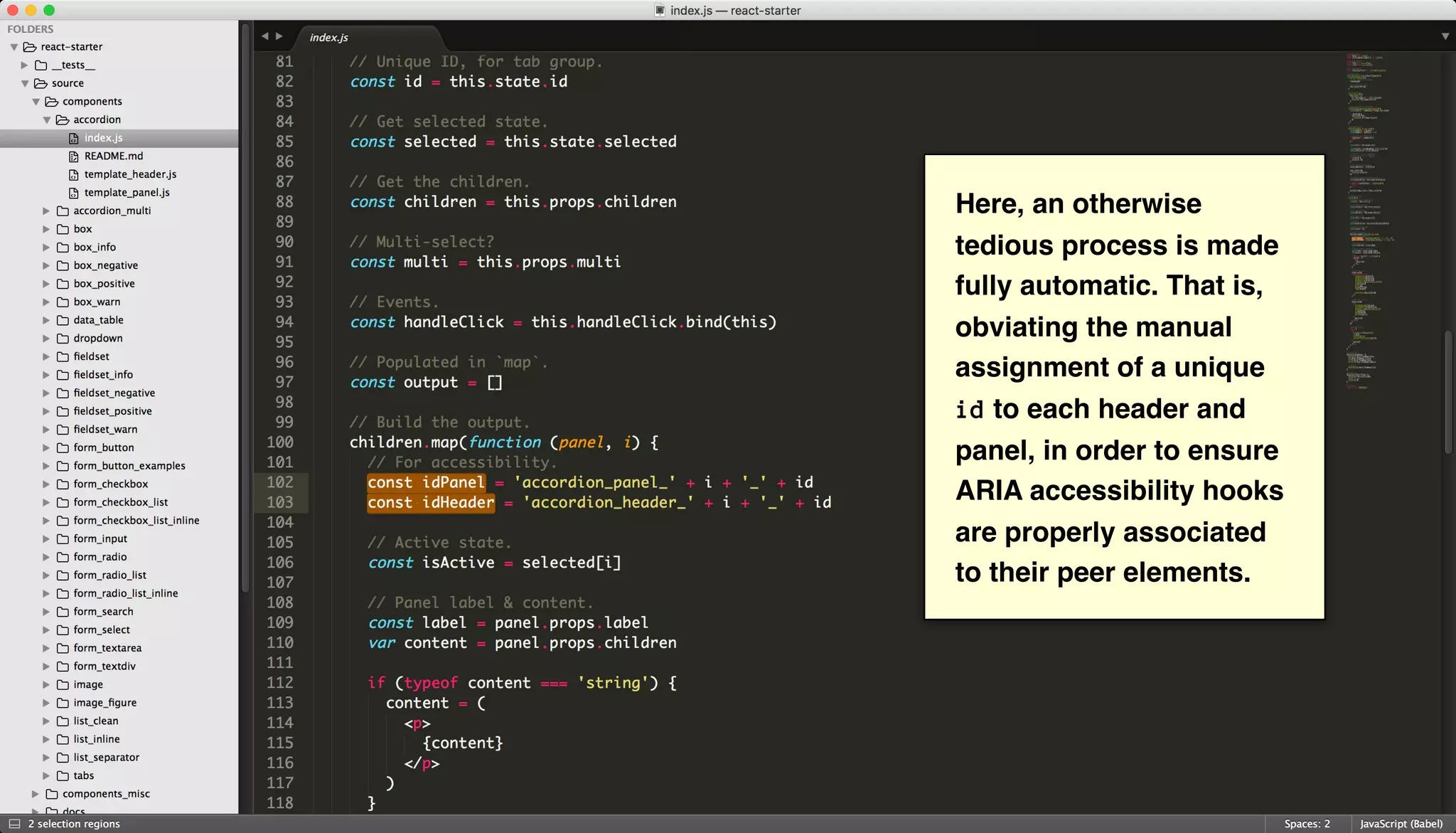Click the '2 selection regions' status text
The image size is (1456, 833).
[74, 824]
